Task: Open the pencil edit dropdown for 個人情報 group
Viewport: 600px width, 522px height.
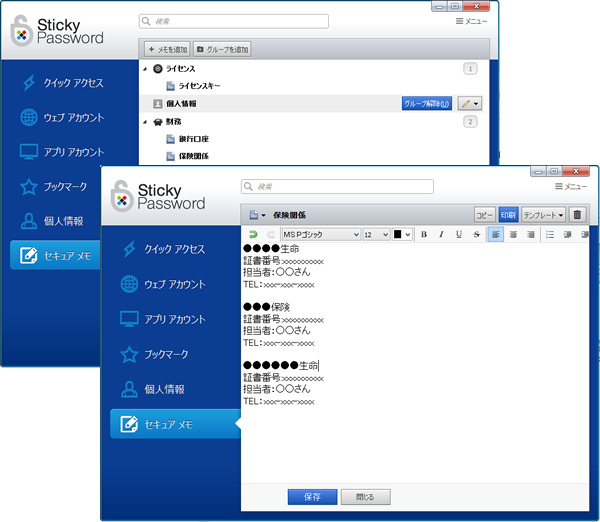Action: pos(470,103)
